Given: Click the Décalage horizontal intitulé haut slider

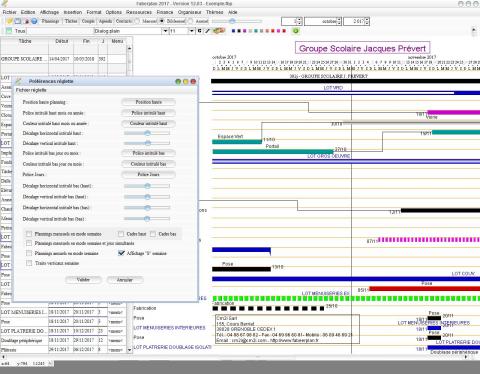Looking at the screenshot, I should pos(147,133).
